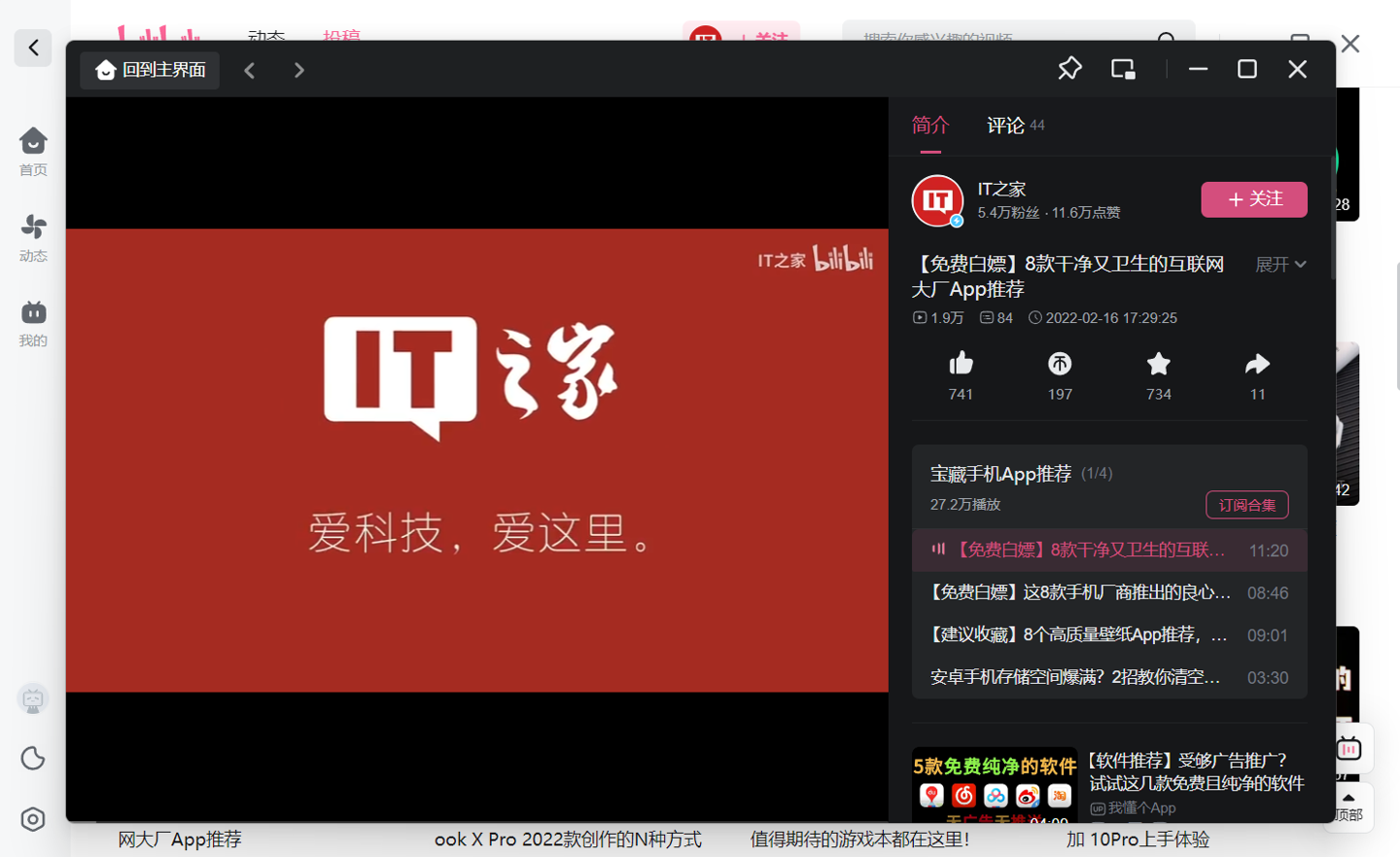The image size is (1400, 857).
Task: Open the 5款免费纯净的软件 thumbnail
Action: coord(995,785)
